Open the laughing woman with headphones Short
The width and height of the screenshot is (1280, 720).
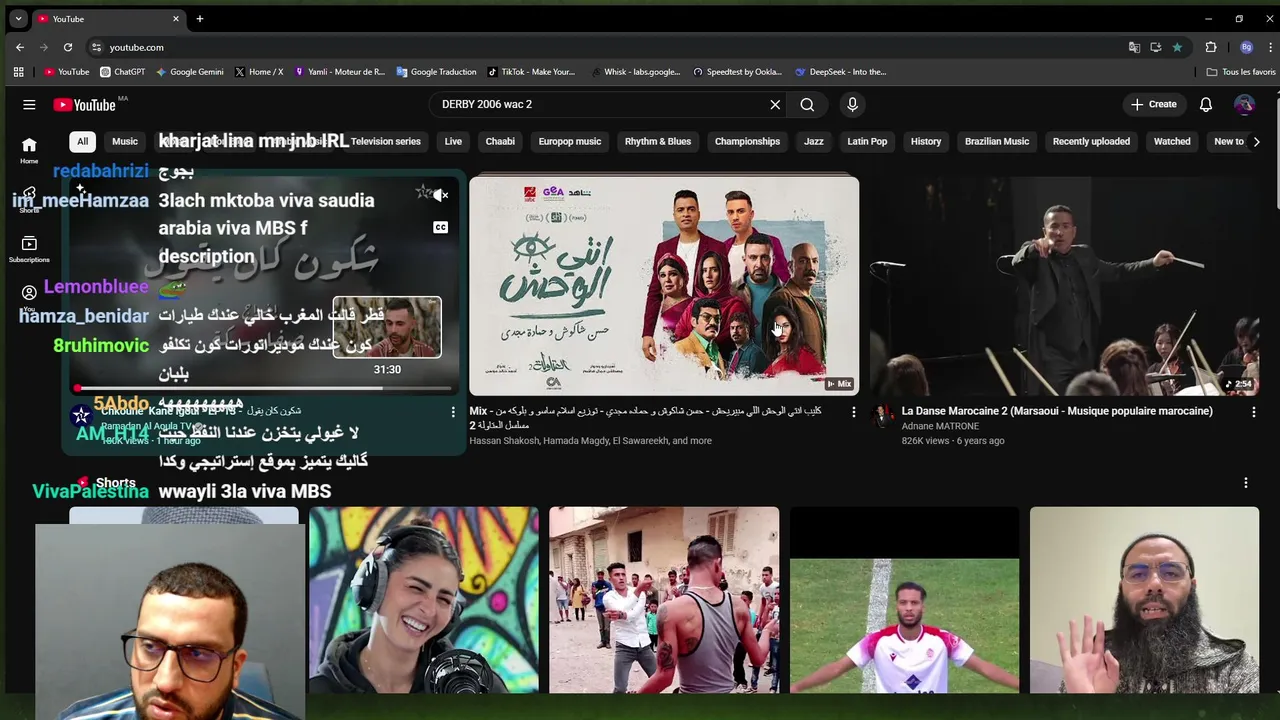click(x=424, y=600)
